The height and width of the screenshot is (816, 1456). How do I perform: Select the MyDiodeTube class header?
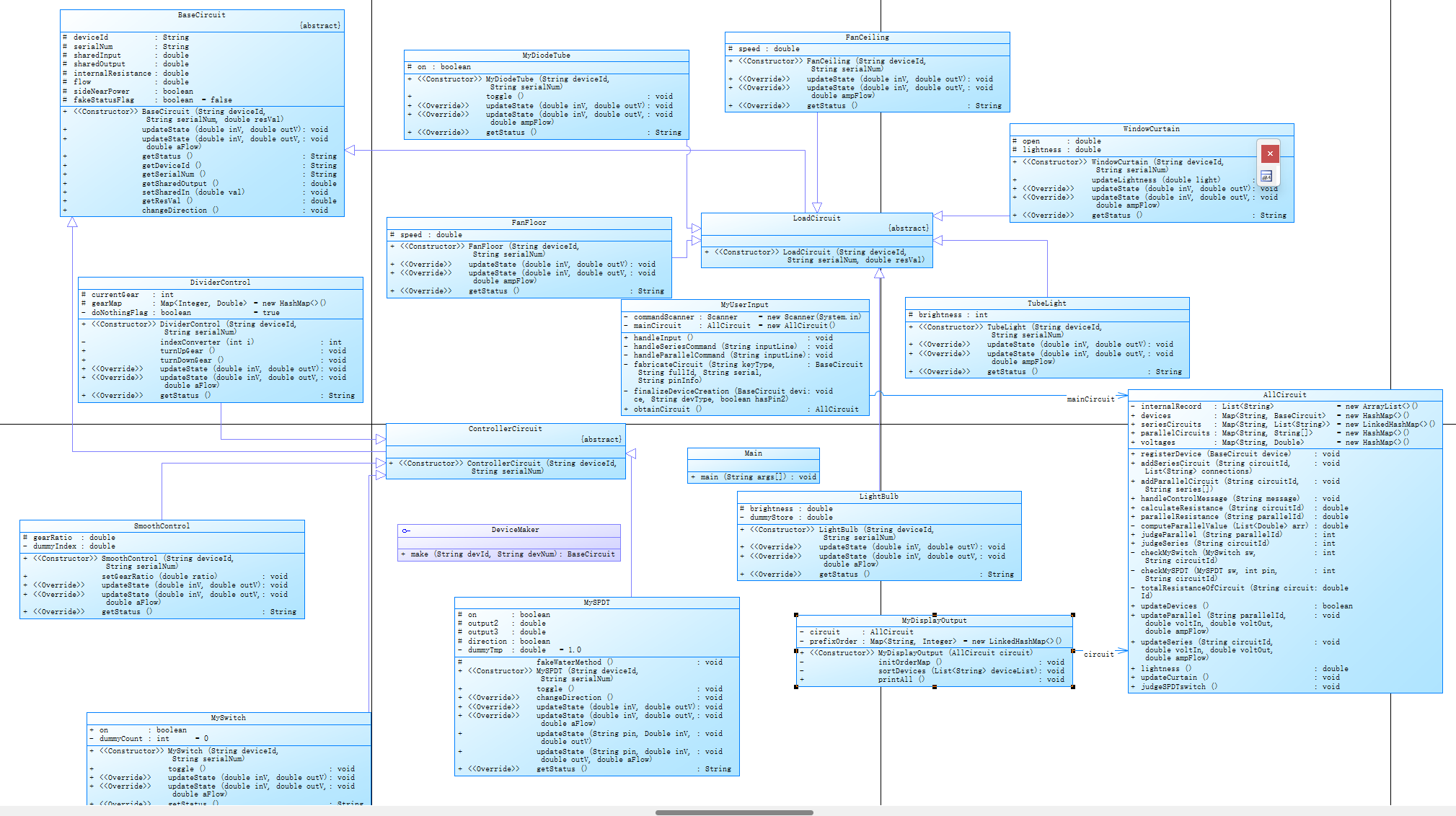pos(547,56)
